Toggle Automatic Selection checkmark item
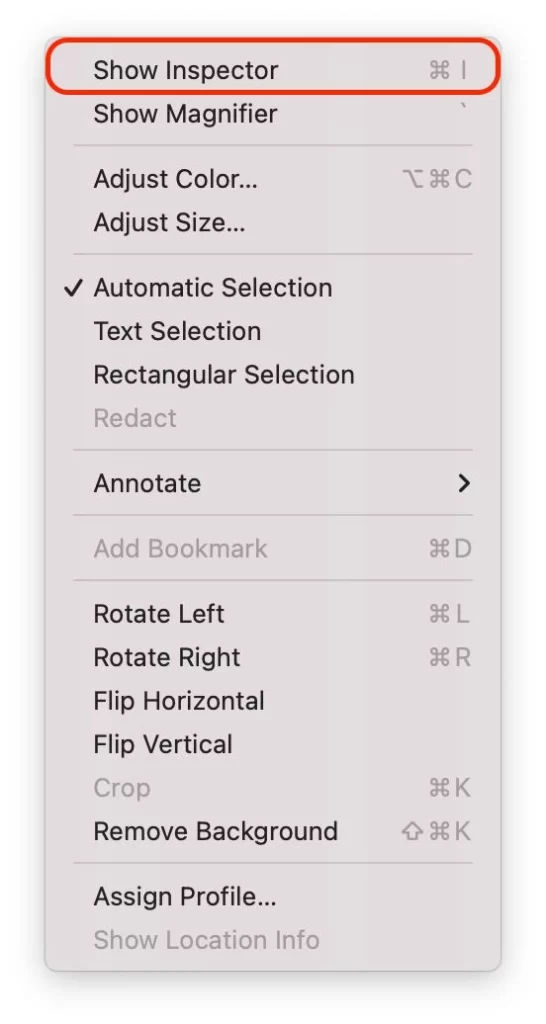This screenshot has width=546, height=1024. coord(273,288)
